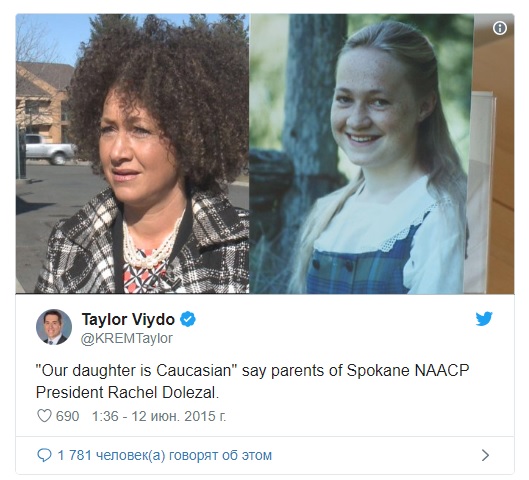The height and width of the screenshot is (480, 529).
Task: Expand the conversation with the right chevron
Action: 485,455
